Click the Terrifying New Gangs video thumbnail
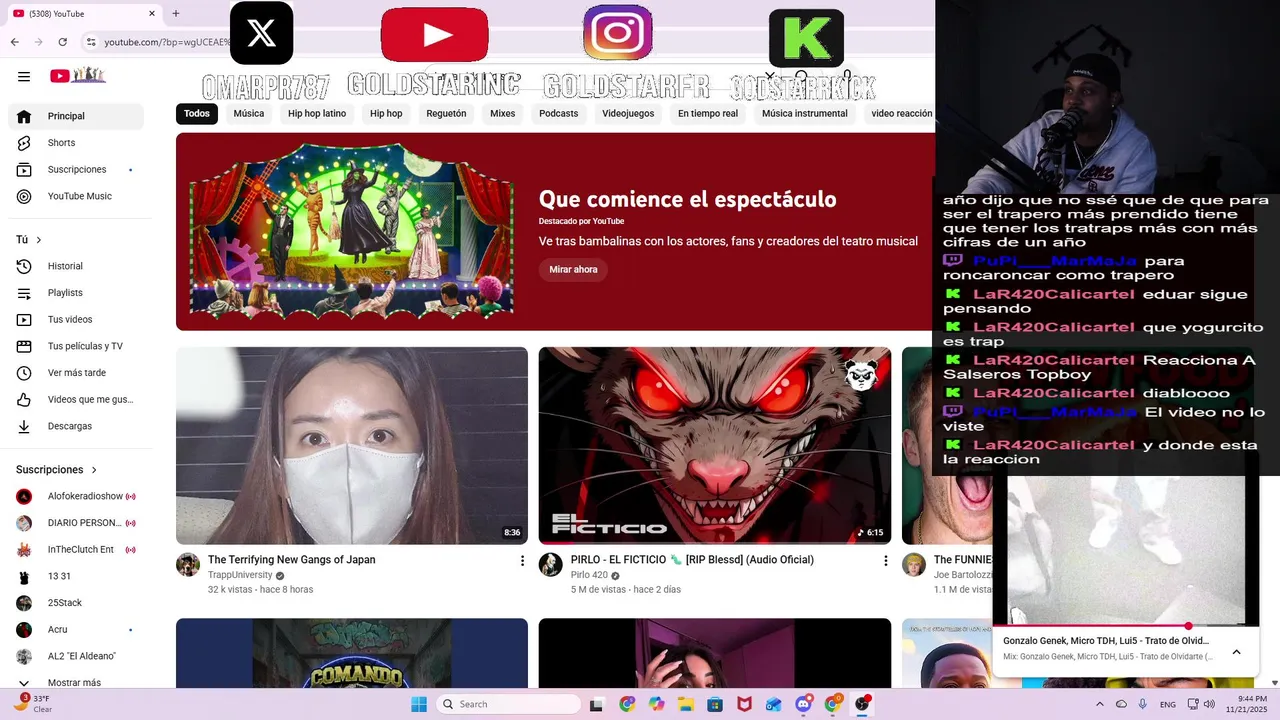Viewport: 1280px width, 720px height. (352, 446)
